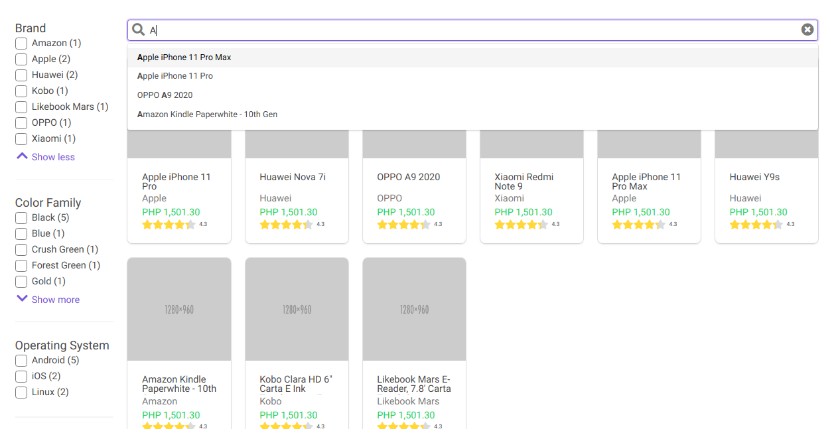This screenshot has height=442, width=831.
Task: Click the price of Amazon Kindle Paperwhite
Action: (x=171, y=415)
